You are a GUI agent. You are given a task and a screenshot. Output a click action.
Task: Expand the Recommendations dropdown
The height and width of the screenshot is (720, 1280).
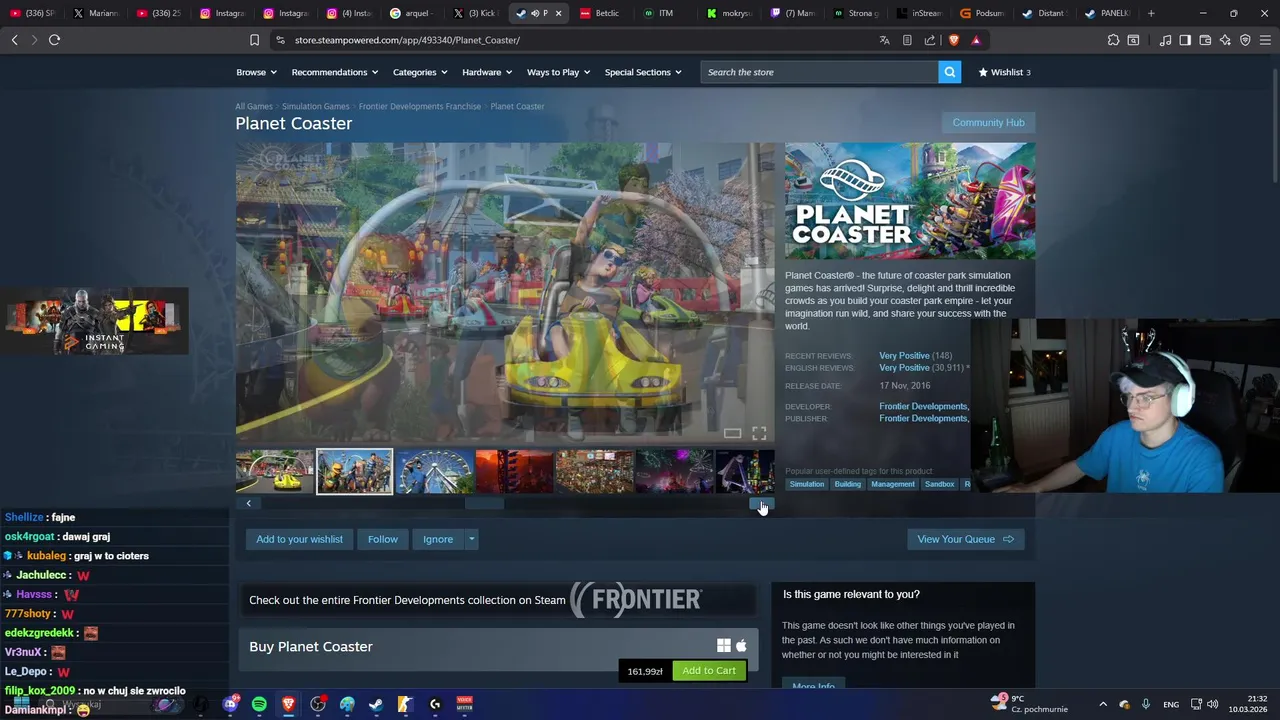(x=334, y=72)
